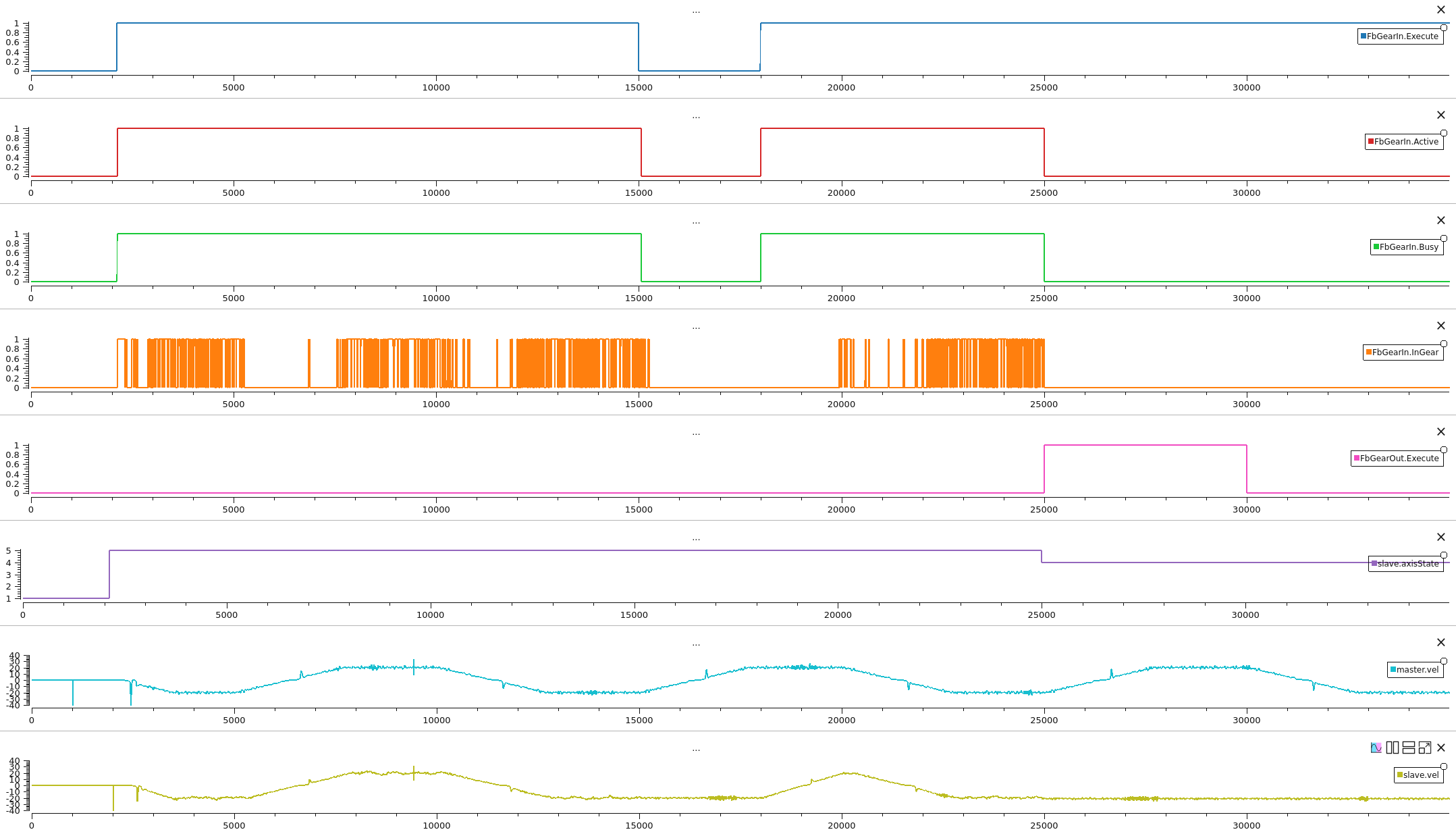Click the FbGearOut.Execute legend label
Screen dimensions: 1456x836
(x=1399, y=459)
